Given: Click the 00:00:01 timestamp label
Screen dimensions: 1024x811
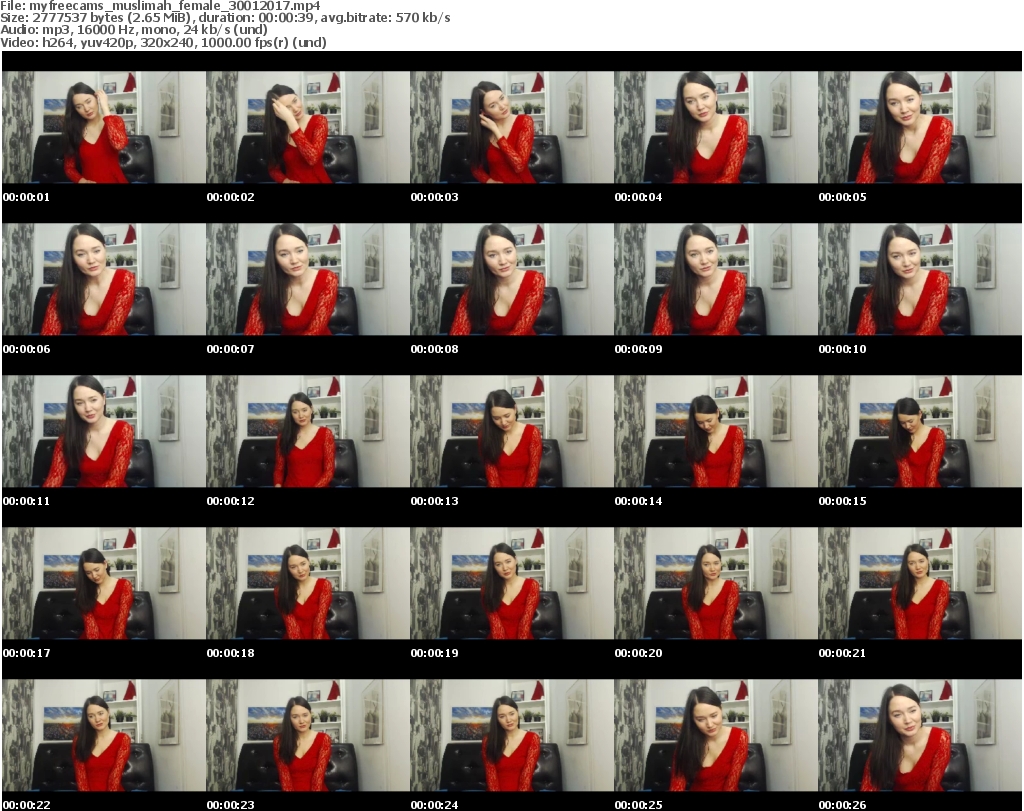Looking at the screenshot, I should [x=26, y=197].
